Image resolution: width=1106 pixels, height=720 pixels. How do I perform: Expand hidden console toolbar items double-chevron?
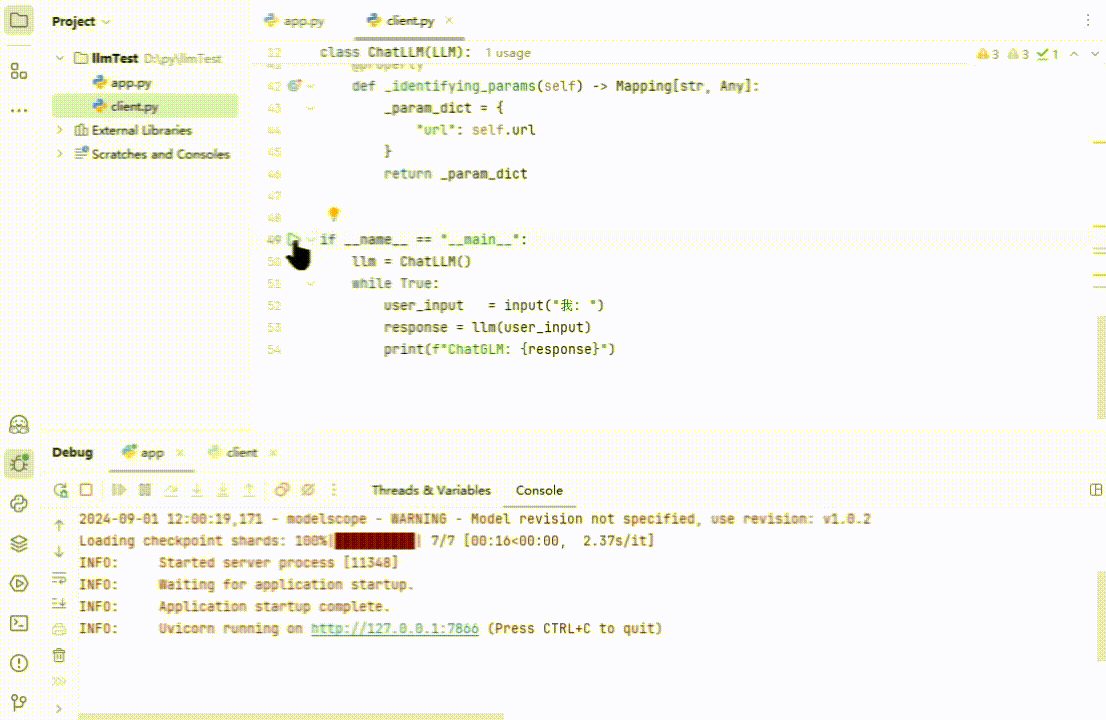tap(59, 681)
